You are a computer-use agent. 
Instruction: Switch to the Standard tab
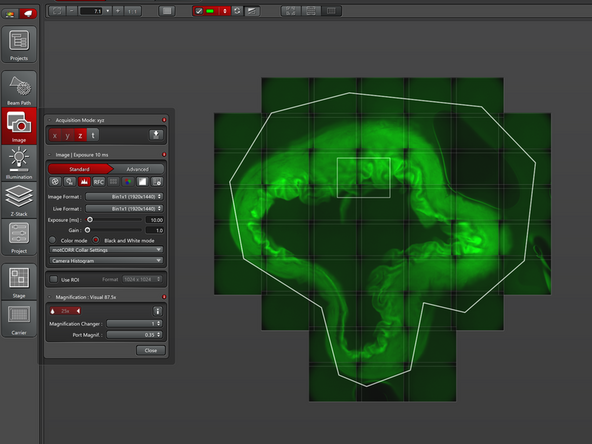click(80, 169)
